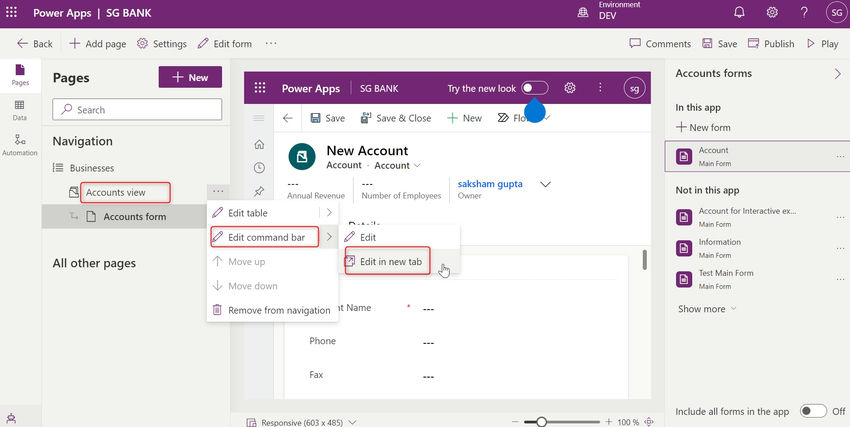Click the Fax field value
The height and width of the screenshot is (427, 850).
point(428,377)
